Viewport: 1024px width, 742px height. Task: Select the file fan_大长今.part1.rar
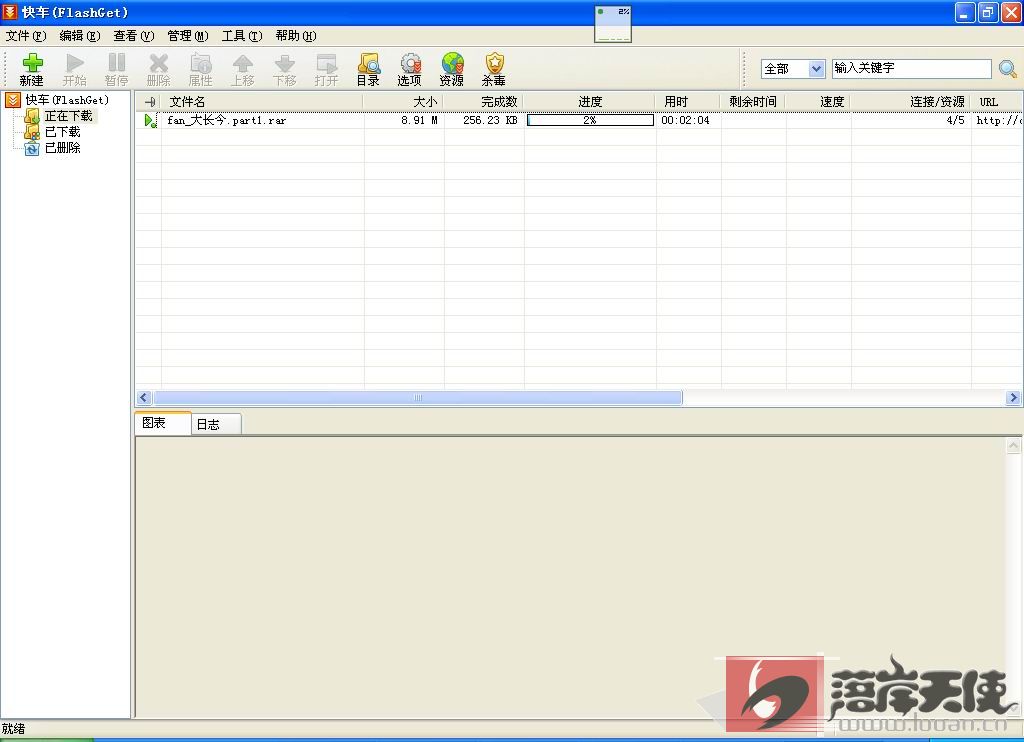tap(227, 120)
